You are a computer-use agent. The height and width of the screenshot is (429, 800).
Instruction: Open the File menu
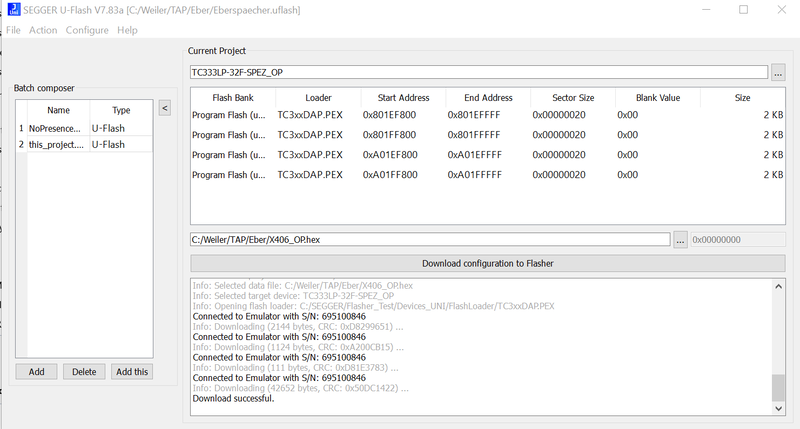click(13, 30)
